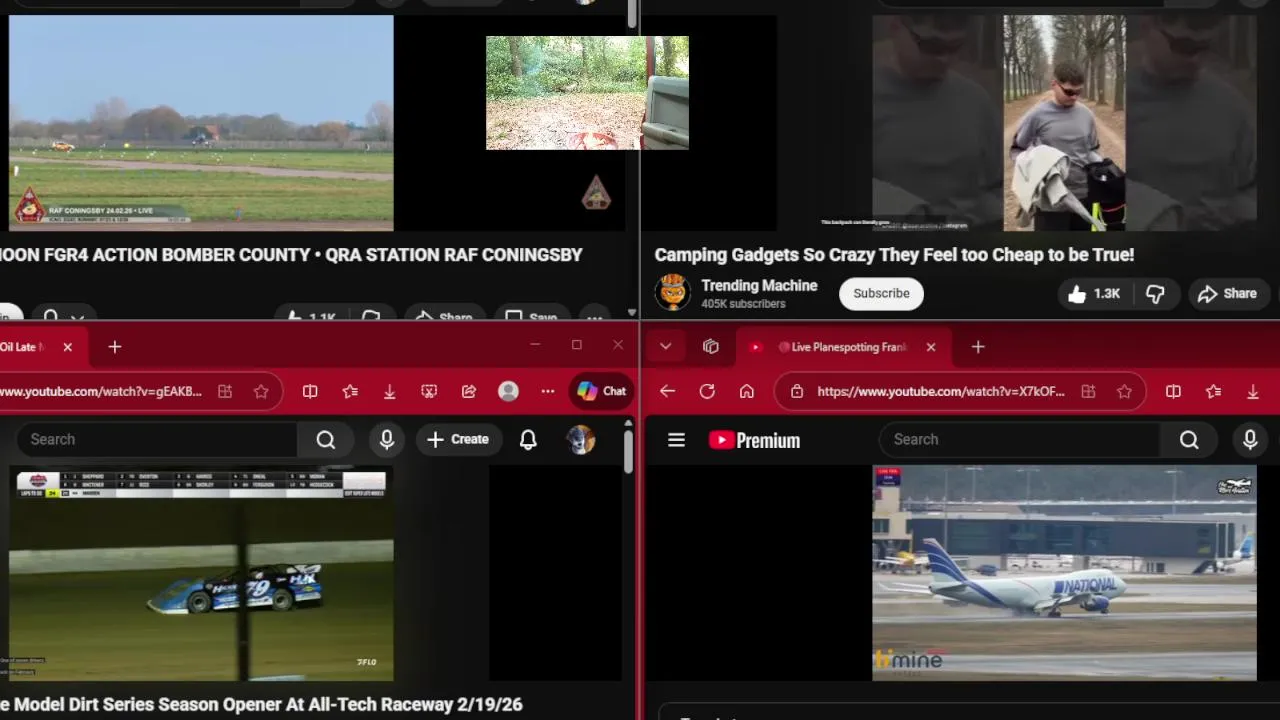Search by voice in dirt racing YouTube window
Screen dimensions: 1280x720
click(387, 439)
